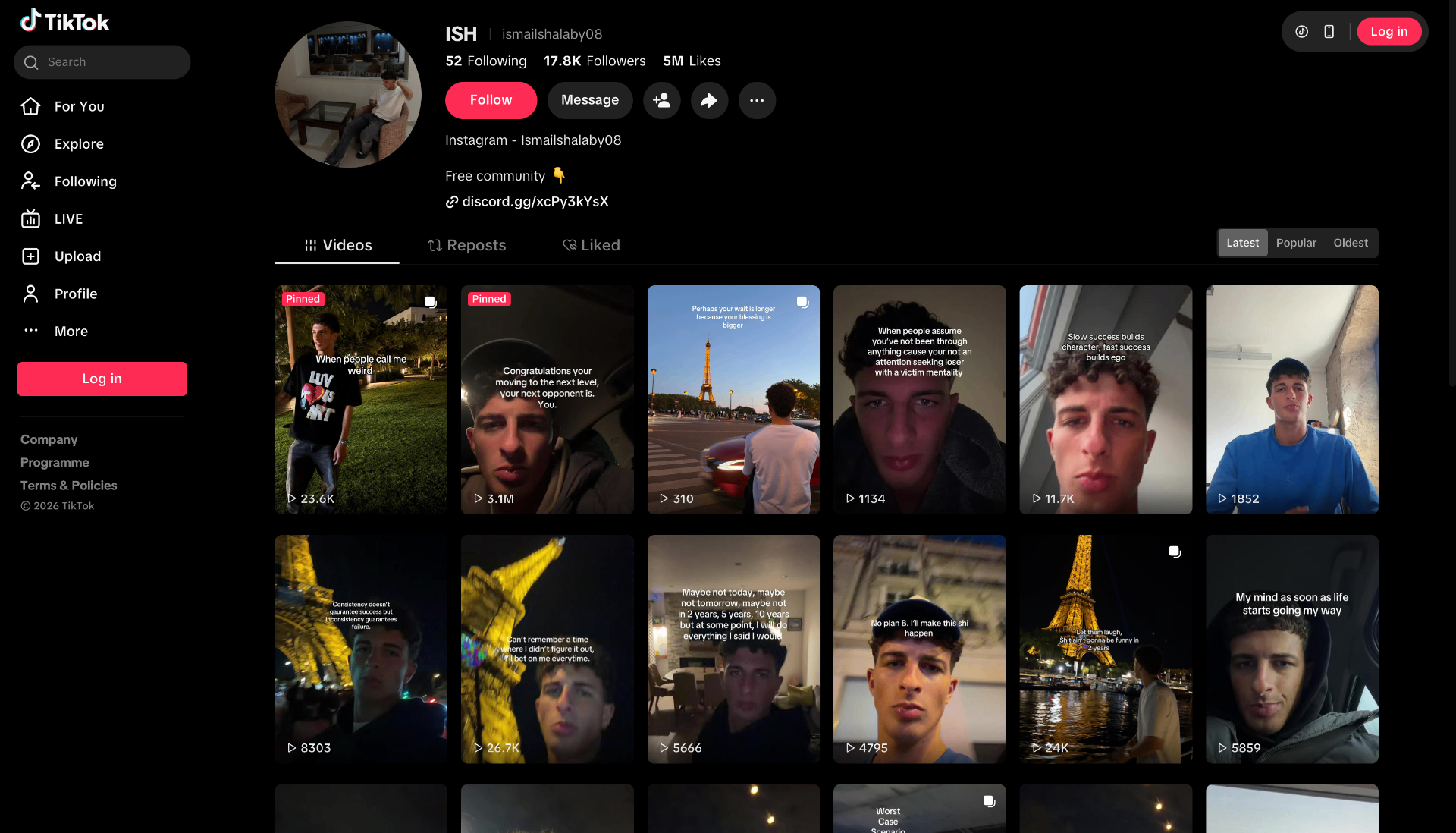Click the add-friend person icon
This screenshot has width=1456, height=833.
662,100
